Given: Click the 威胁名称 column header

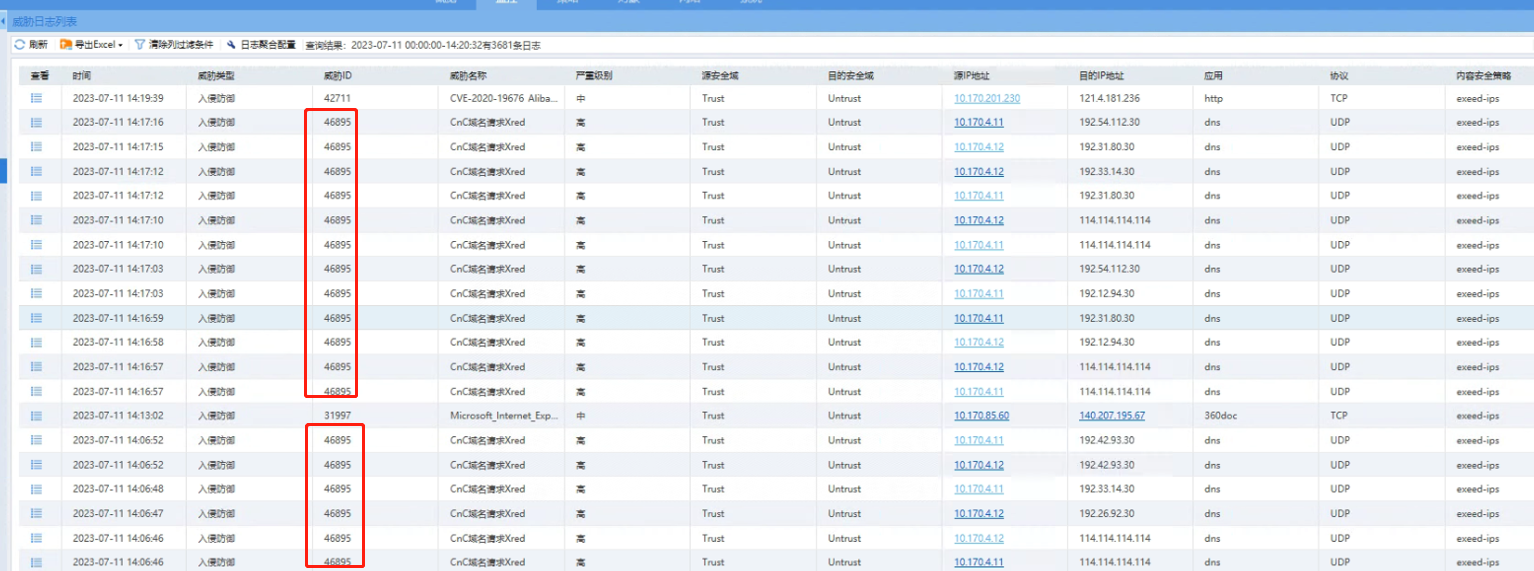Looking at the screenshot, I should click(x=468, y=75).
